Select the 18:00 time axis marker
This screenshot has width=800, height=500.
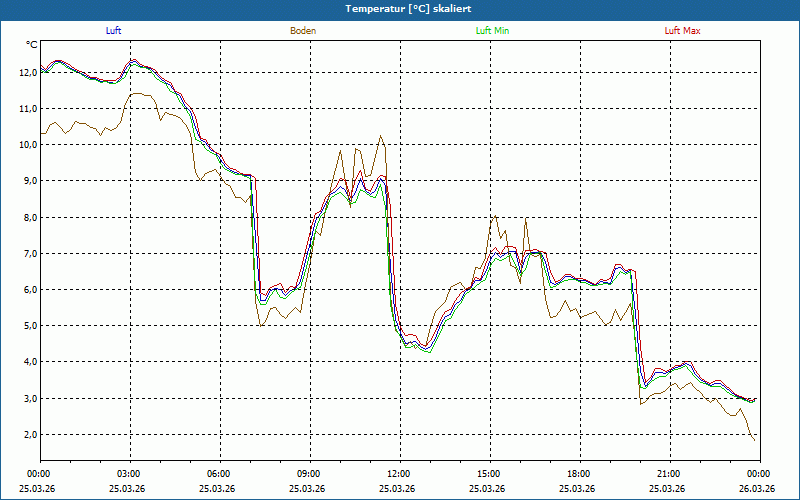578,474
